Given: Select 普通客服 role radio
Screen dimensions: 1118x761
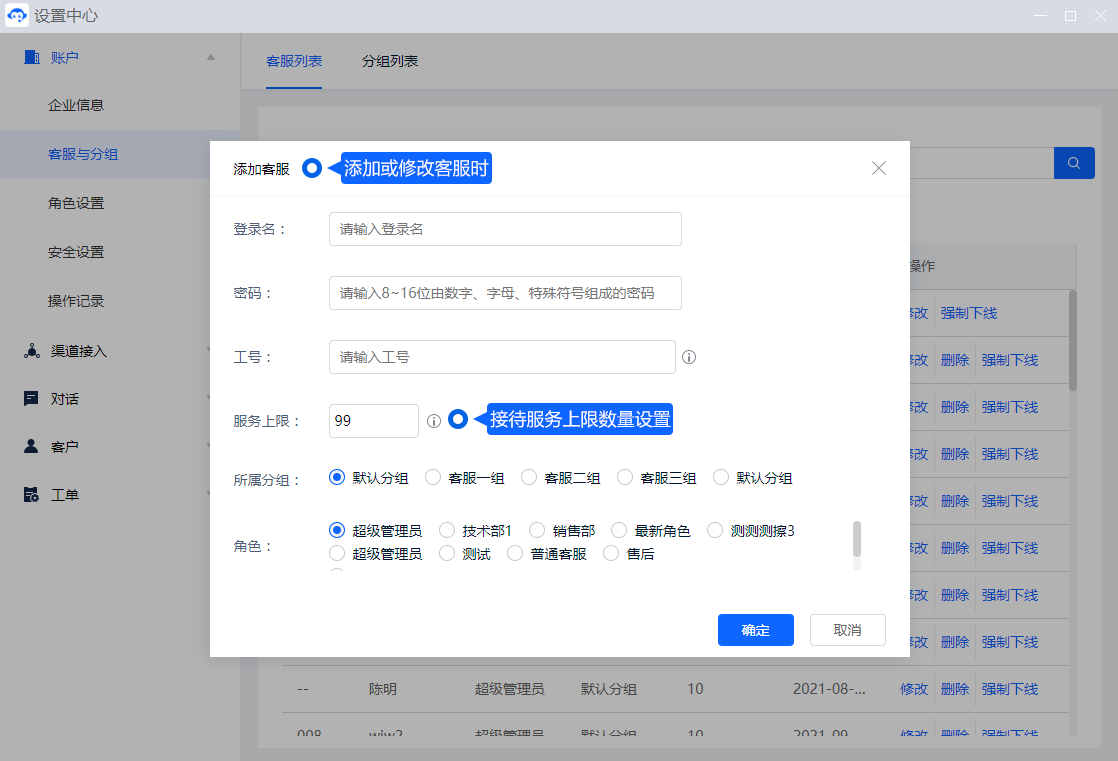Looking at the screenshot, I should point(515,553).
